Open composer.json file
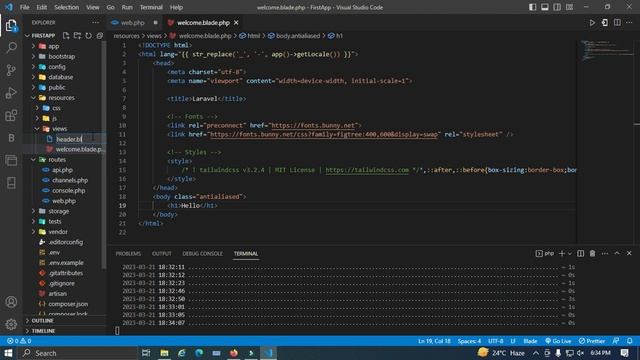 pyautogui.click(x=68, y=304)
